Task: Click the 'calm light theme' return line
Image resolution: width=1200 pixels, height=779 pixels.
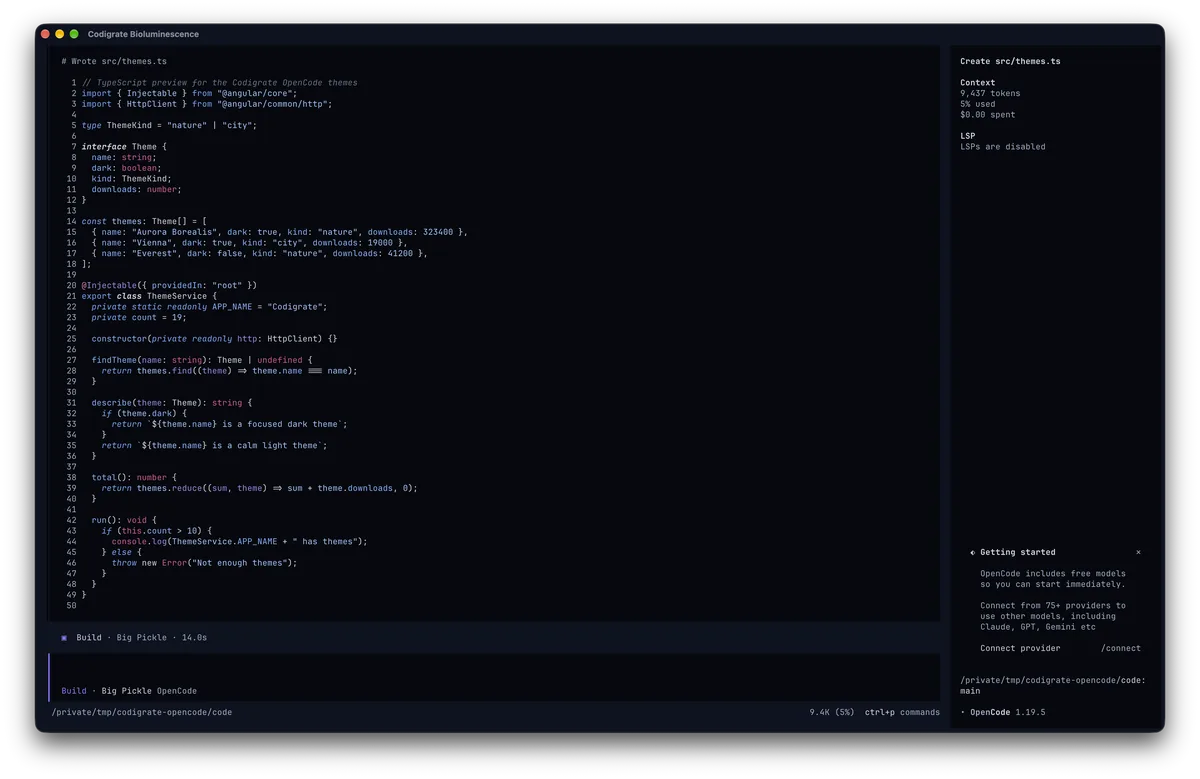Action: (x=215, y=445)
